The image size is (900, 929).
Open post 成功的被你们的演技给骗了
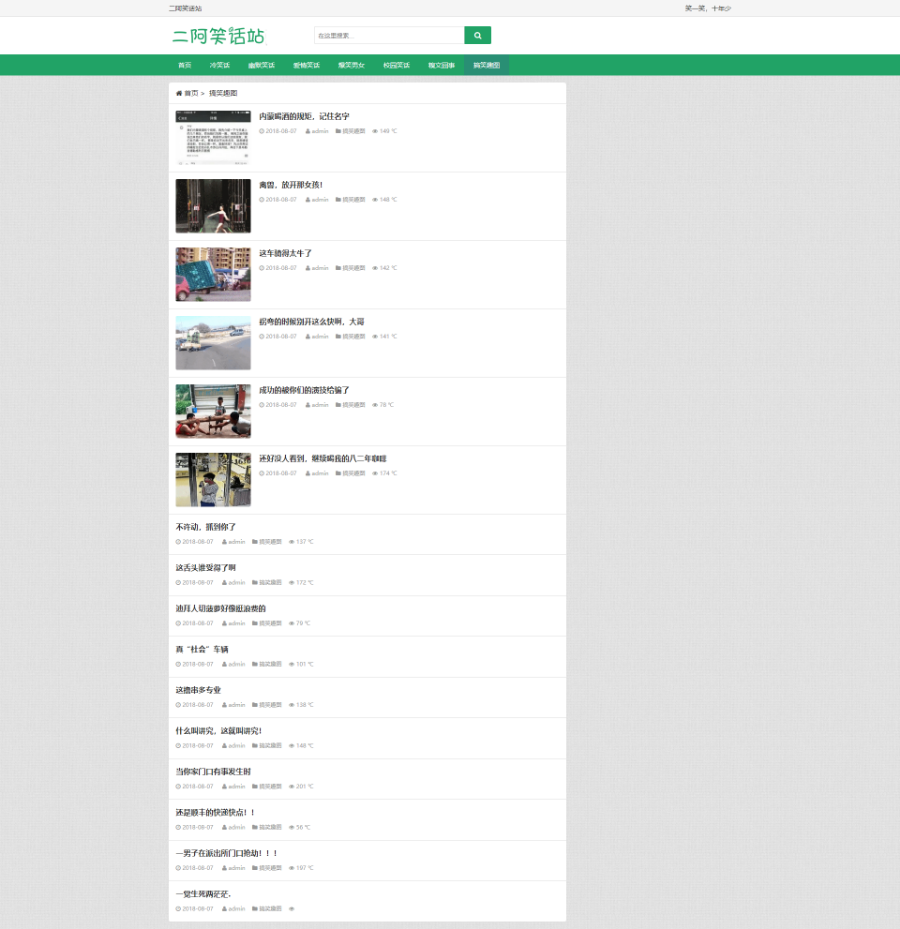pos(304,390)
